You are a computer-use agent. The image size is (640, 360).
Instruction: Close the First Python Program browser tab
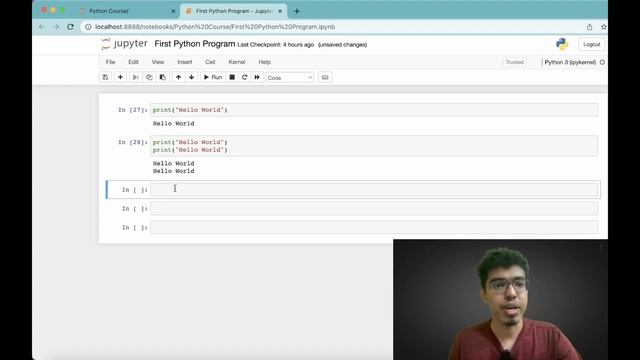pyautogui.click(x=280, y=11)
